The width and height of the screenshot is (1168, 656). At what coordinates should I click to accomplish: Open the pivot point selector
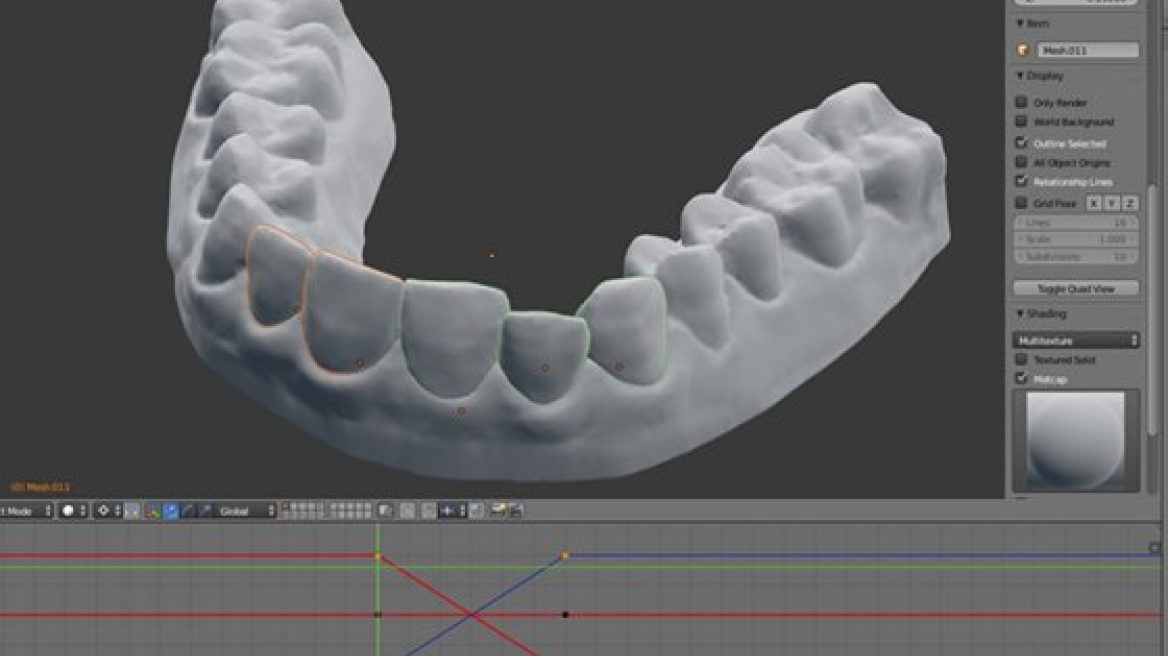click(x=108, y=510)
